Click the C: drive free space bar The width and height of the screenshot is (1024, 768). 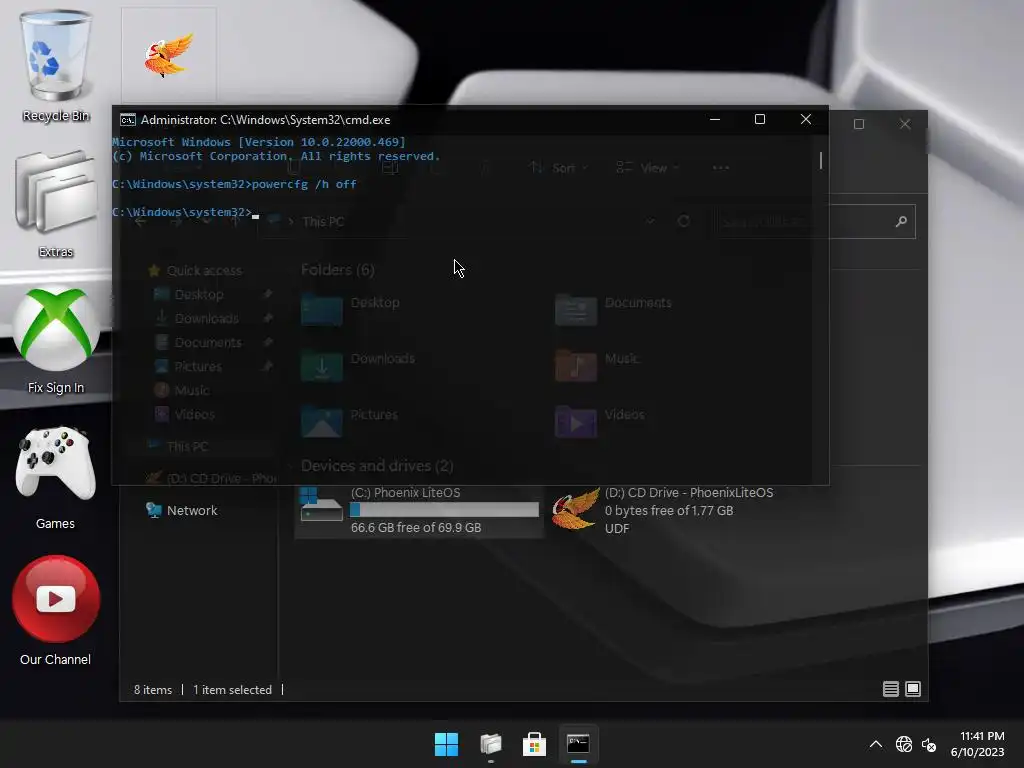[445, 510]
